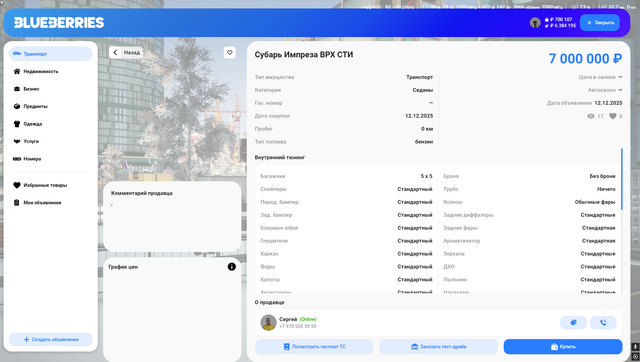Click Посмотреть паспорт ТС button
This screenshot has height=362, width=640.
pyautogui.click(x=314, y=347)
